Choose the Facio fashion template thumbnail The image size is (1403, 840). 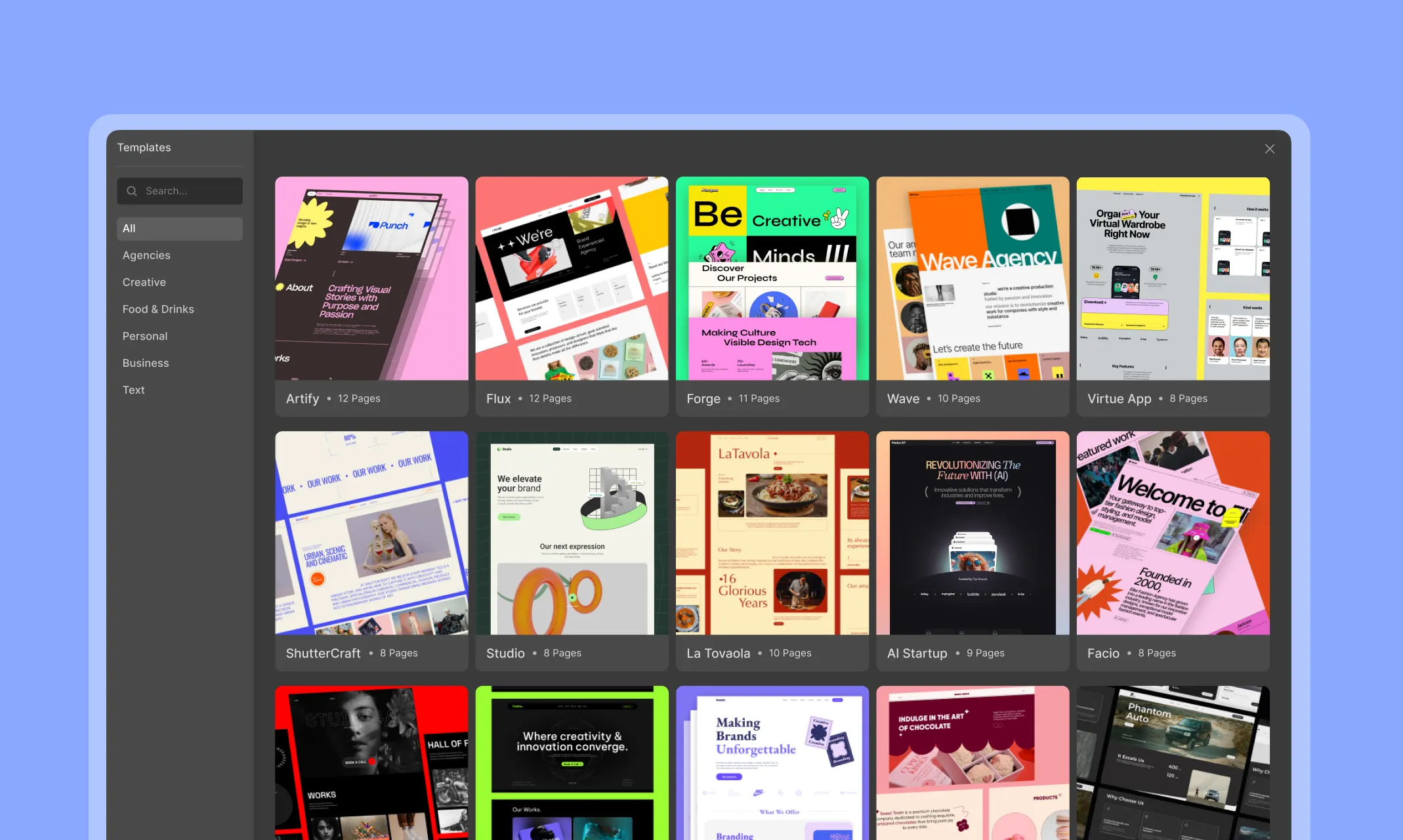point(1173,533)
